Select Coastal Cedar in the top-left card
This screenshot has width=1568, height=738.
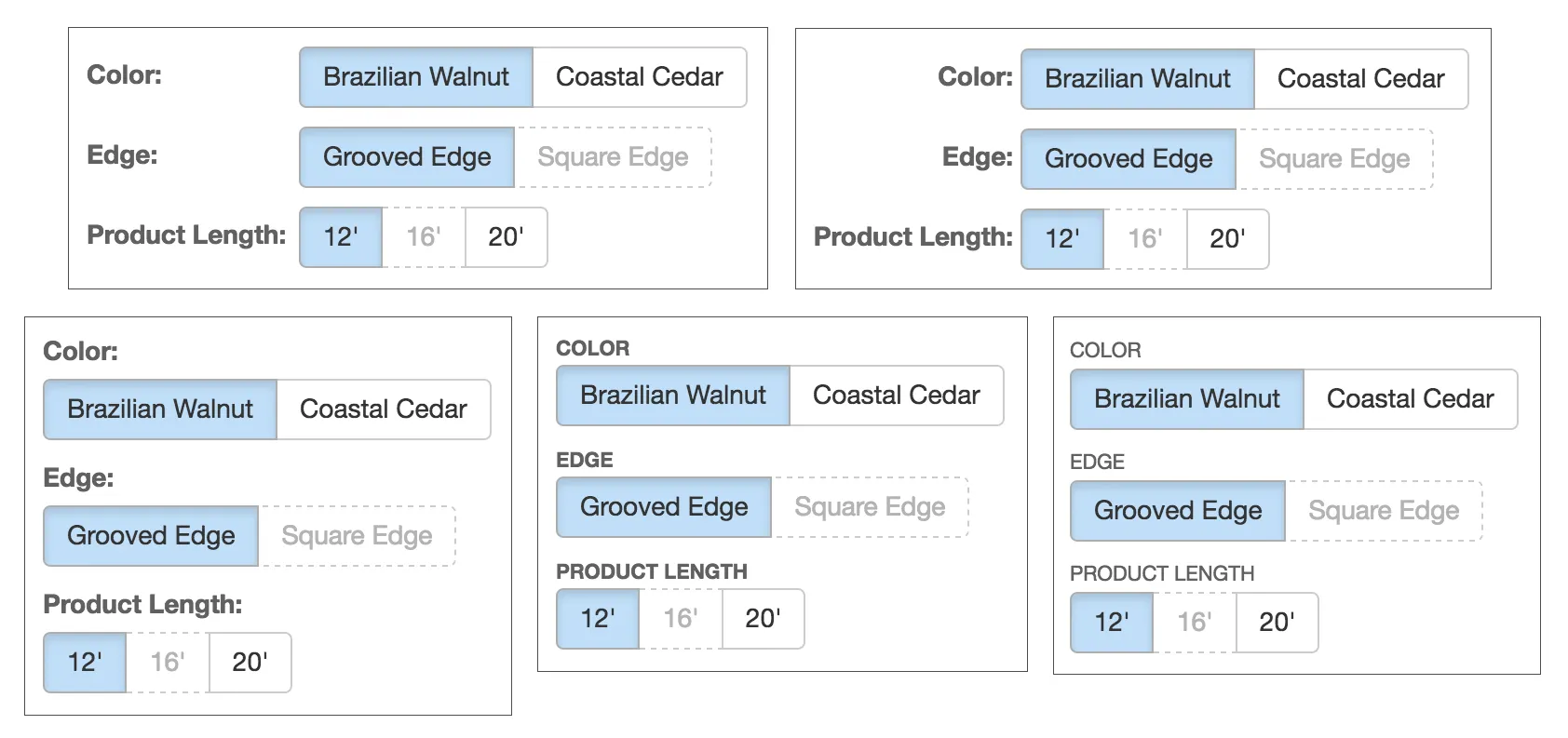[640, 77]
